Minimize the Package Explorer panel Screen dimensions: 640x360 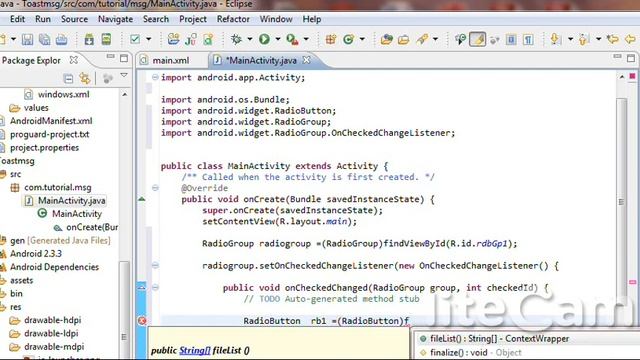click(x=110, y=56)
